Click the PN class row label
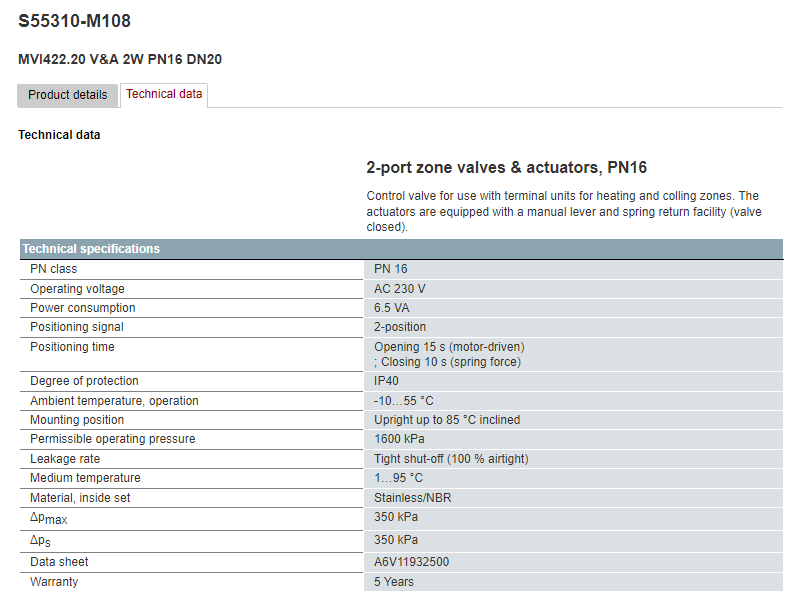 (x=53, y=269)
